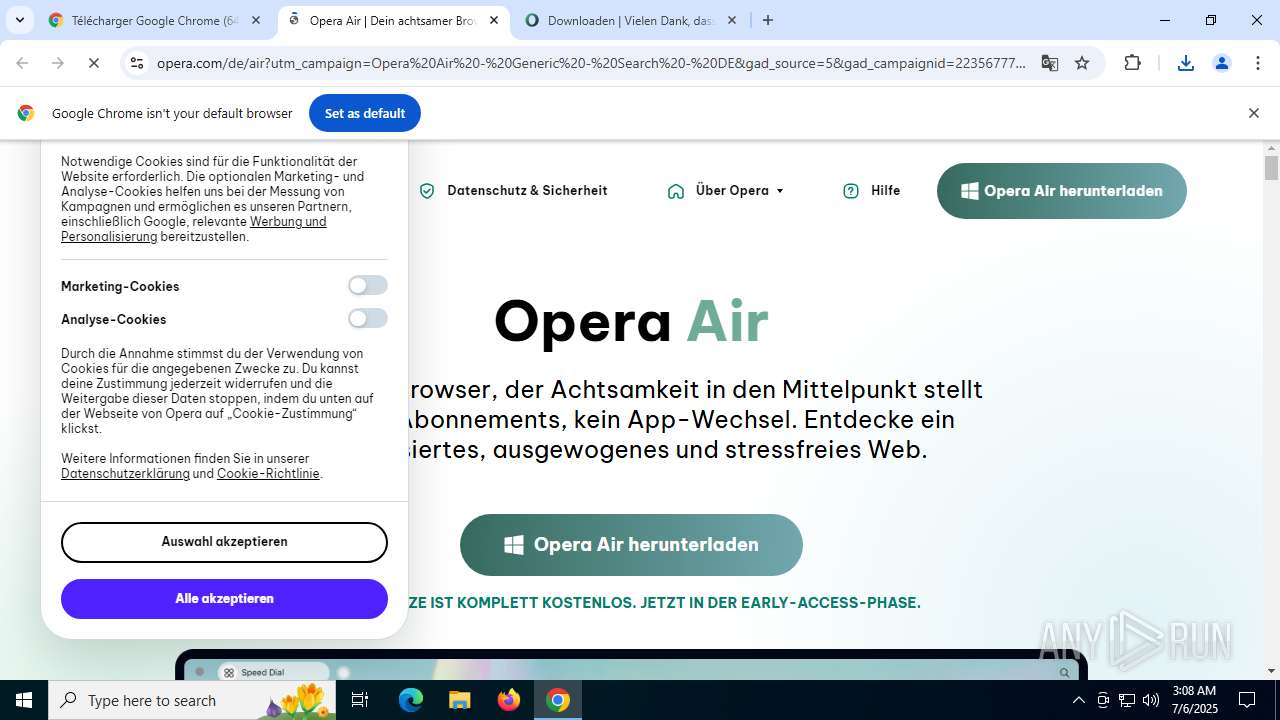This screenshot has height=720, width=1280.
Task: Open Task View on taskbar
Action: point(360,700)
